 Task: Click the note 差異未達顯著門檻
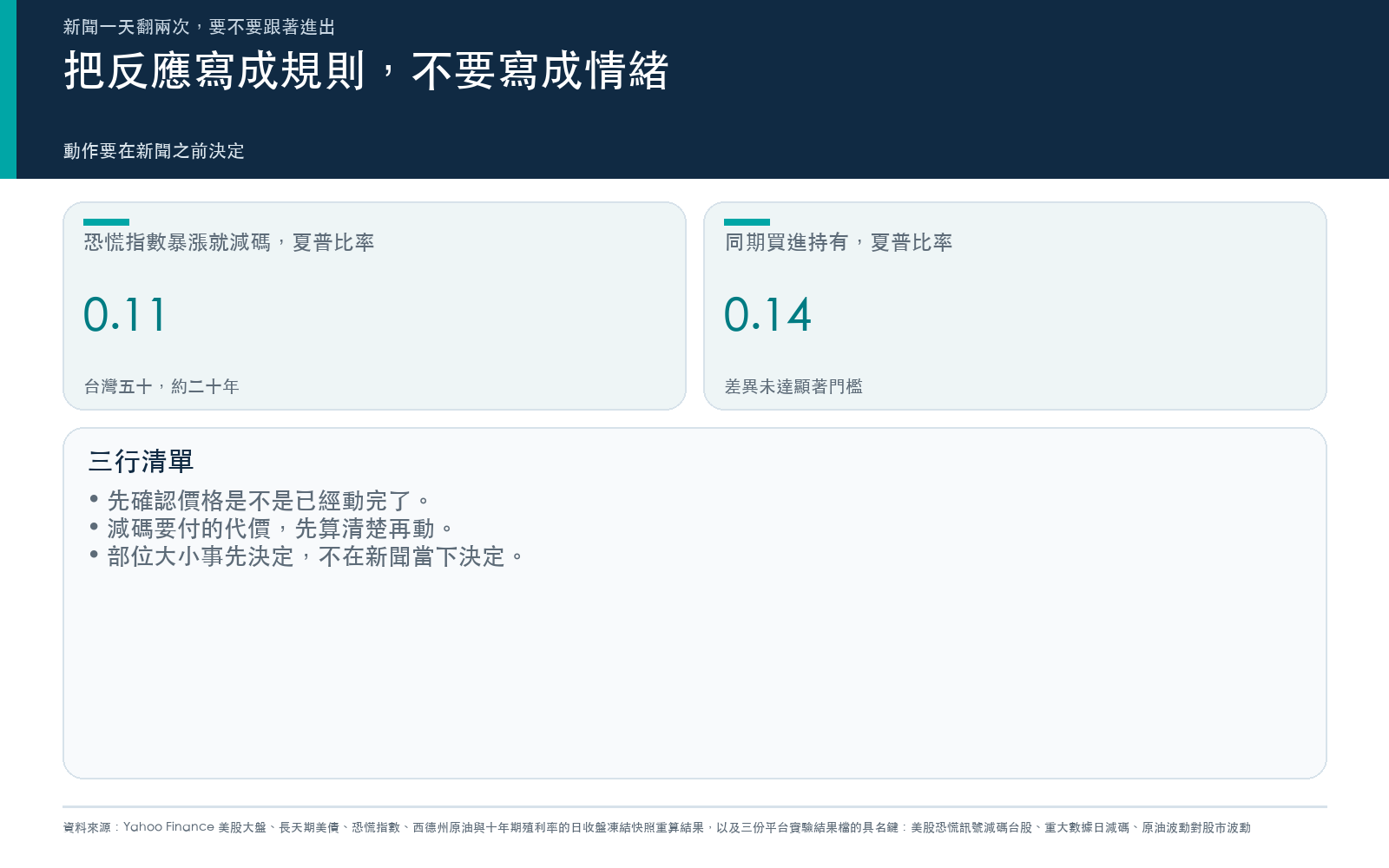793,386
